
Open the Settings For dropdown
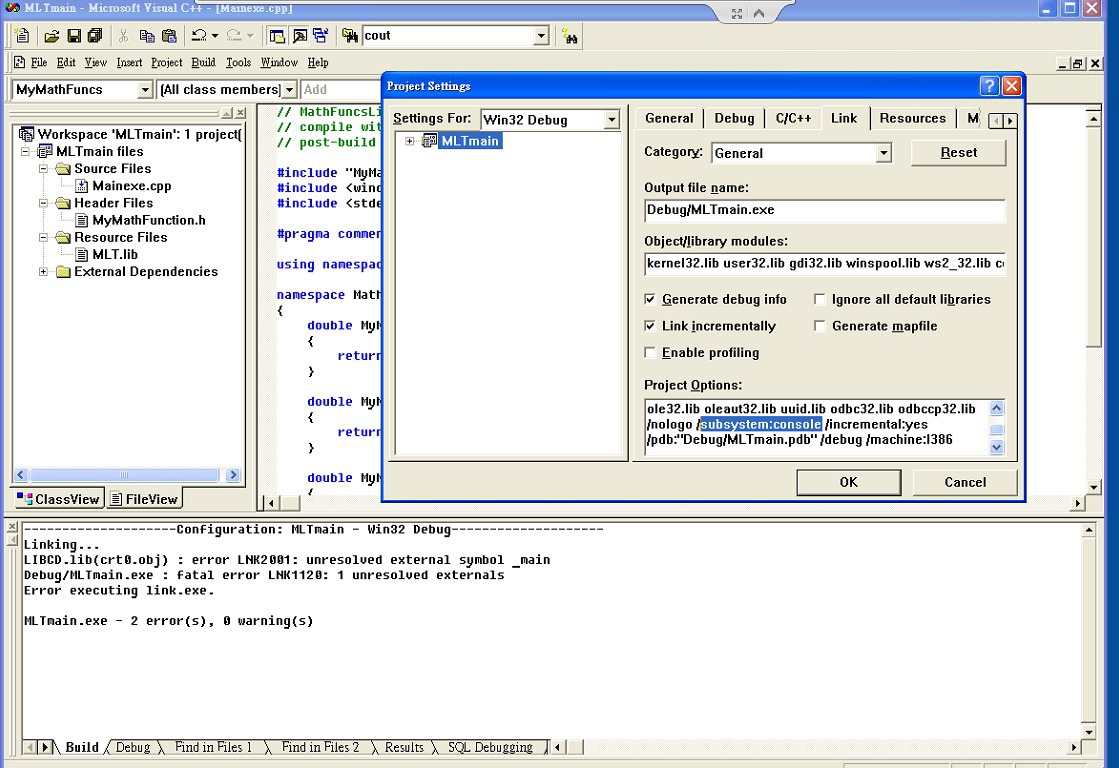click(611, 120)
